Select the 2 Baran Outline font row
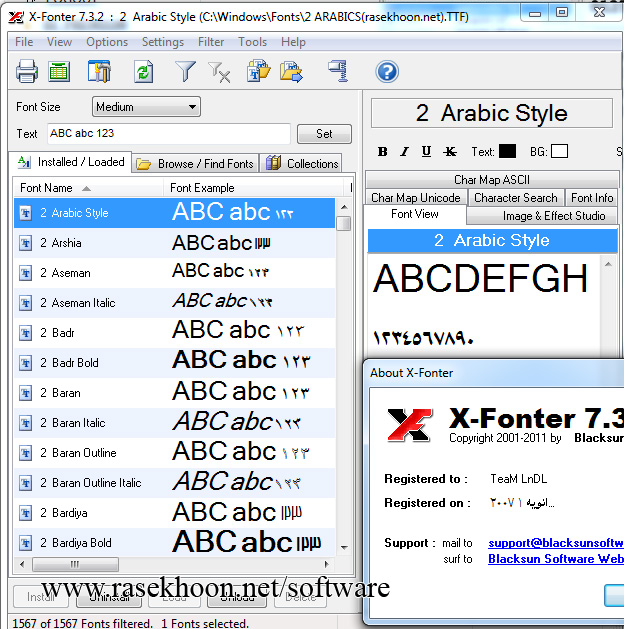 174,453
